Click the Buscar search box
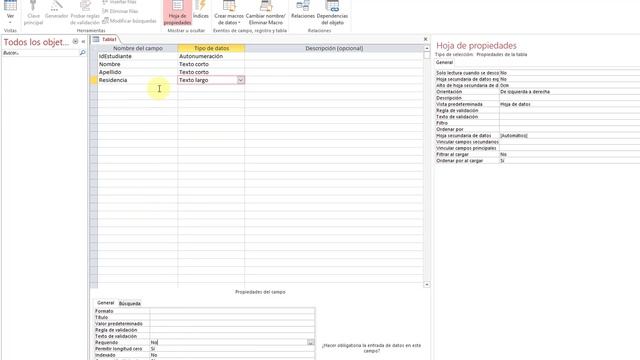Viewport: 640px width, 360px height. pyautogui.click(x=40, y=53)
